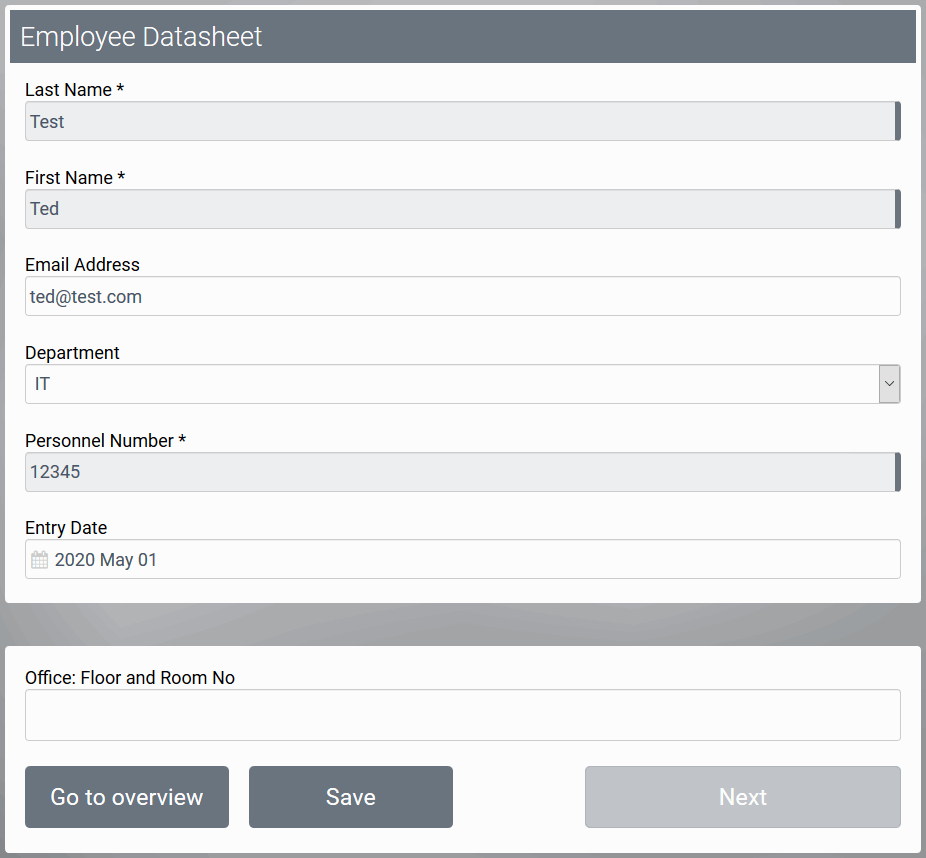Save the employee datasheet
This screenshot has width=926, height=858.
click(351, 797)
